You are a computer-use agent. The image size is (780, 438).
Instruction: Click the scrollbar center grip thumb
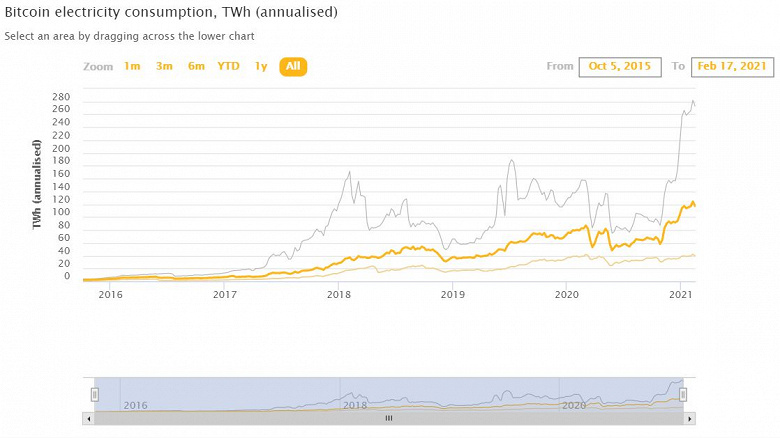pos(389,418)
